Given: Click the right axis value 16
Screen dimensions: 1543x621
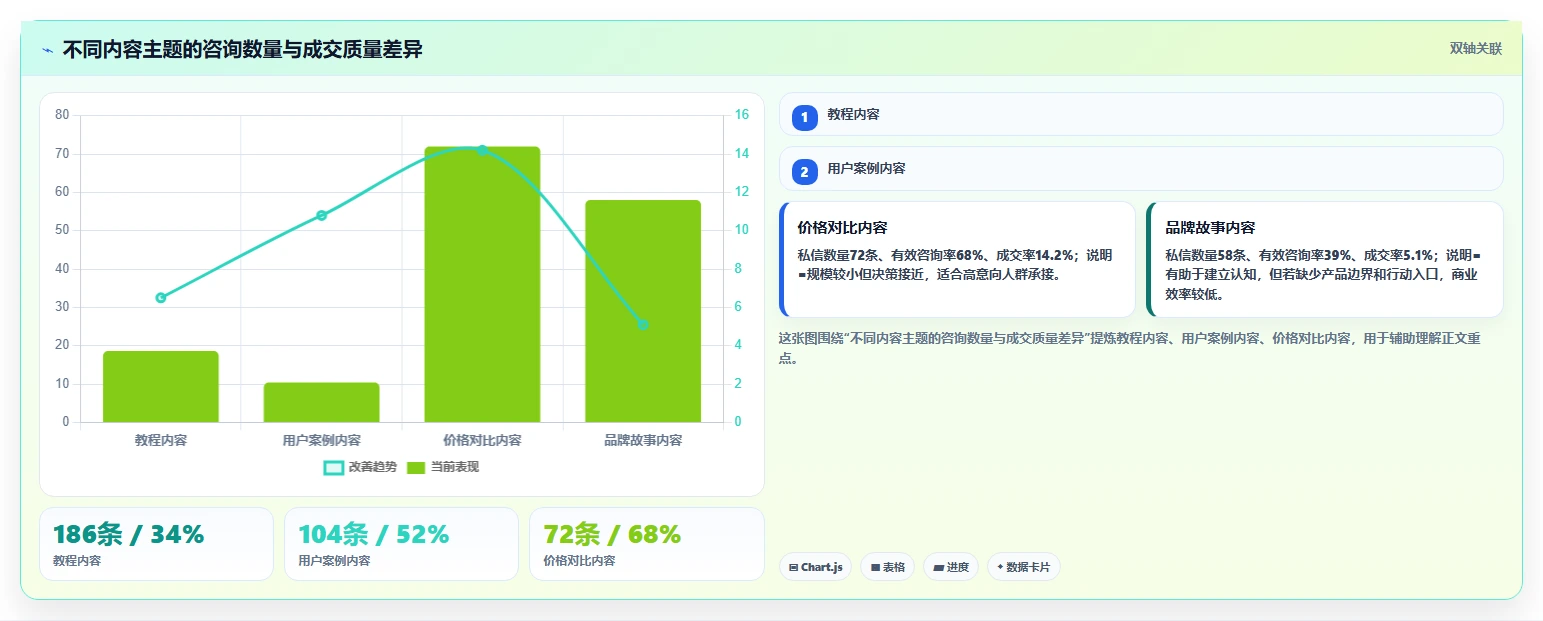Looking at the screenshot, I should (742, 115).
